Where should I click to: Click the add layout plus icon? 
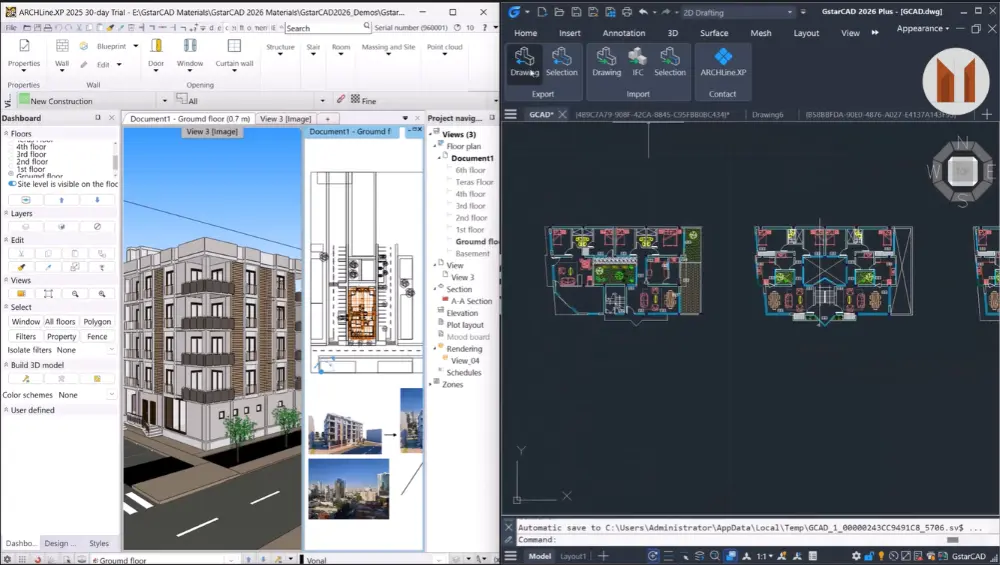point(603,556)
